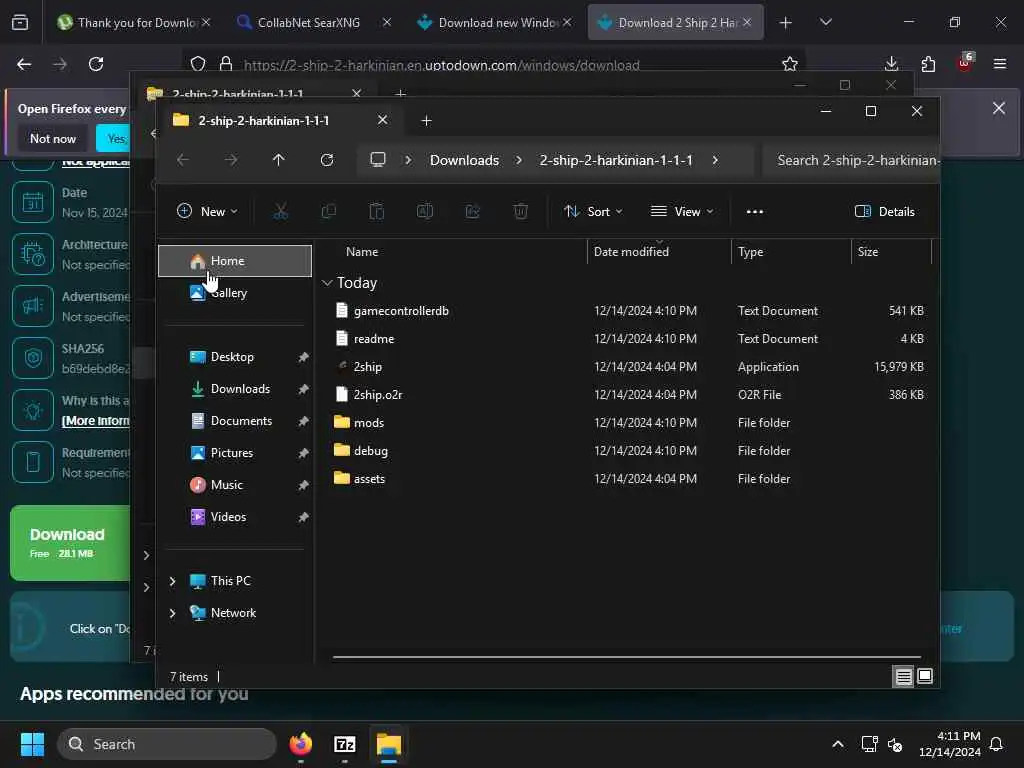This screenshot has height=768, width=1024.
Task: Click the horizontal scrollbar in file list
Action: pos(626,657)
